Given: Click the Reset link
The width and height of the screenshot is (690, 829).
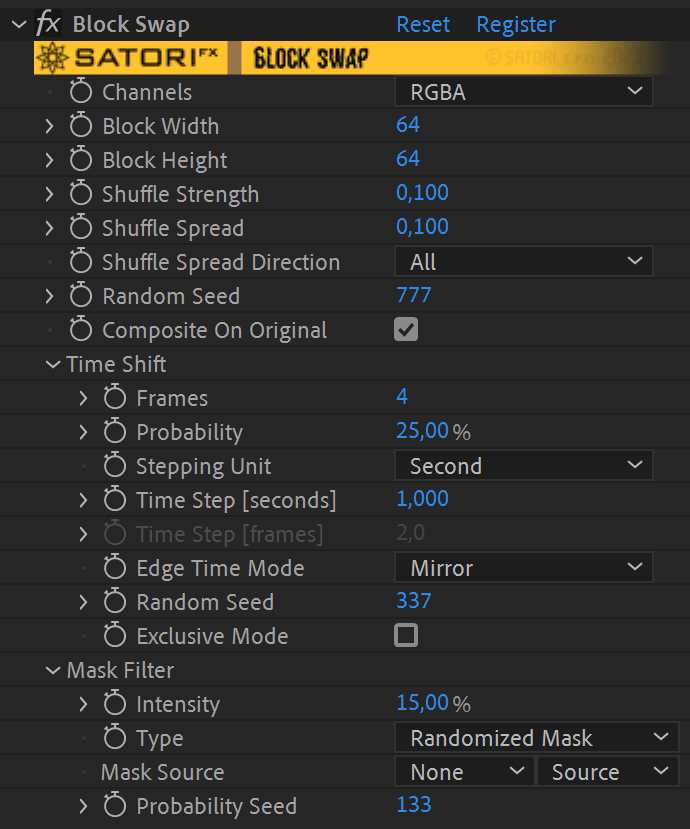Looking at the screenshot, I should click(x=423, y=24).
